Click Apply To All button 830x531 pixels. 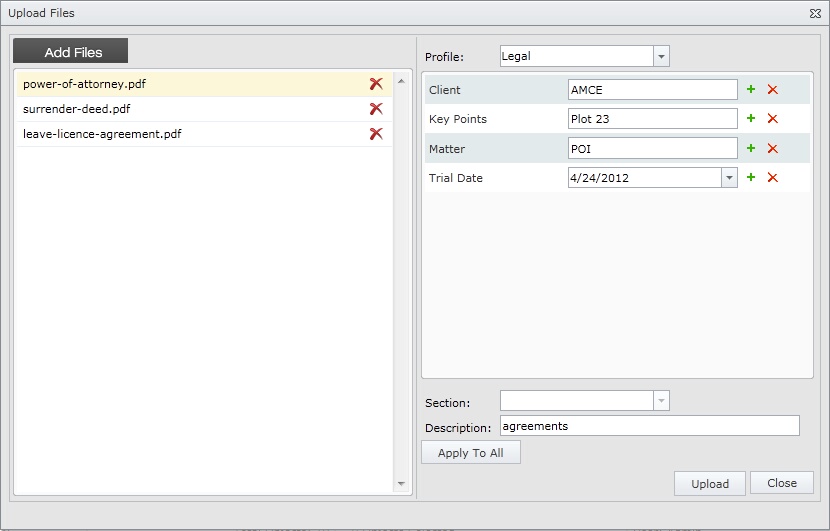tap(471, 453)
